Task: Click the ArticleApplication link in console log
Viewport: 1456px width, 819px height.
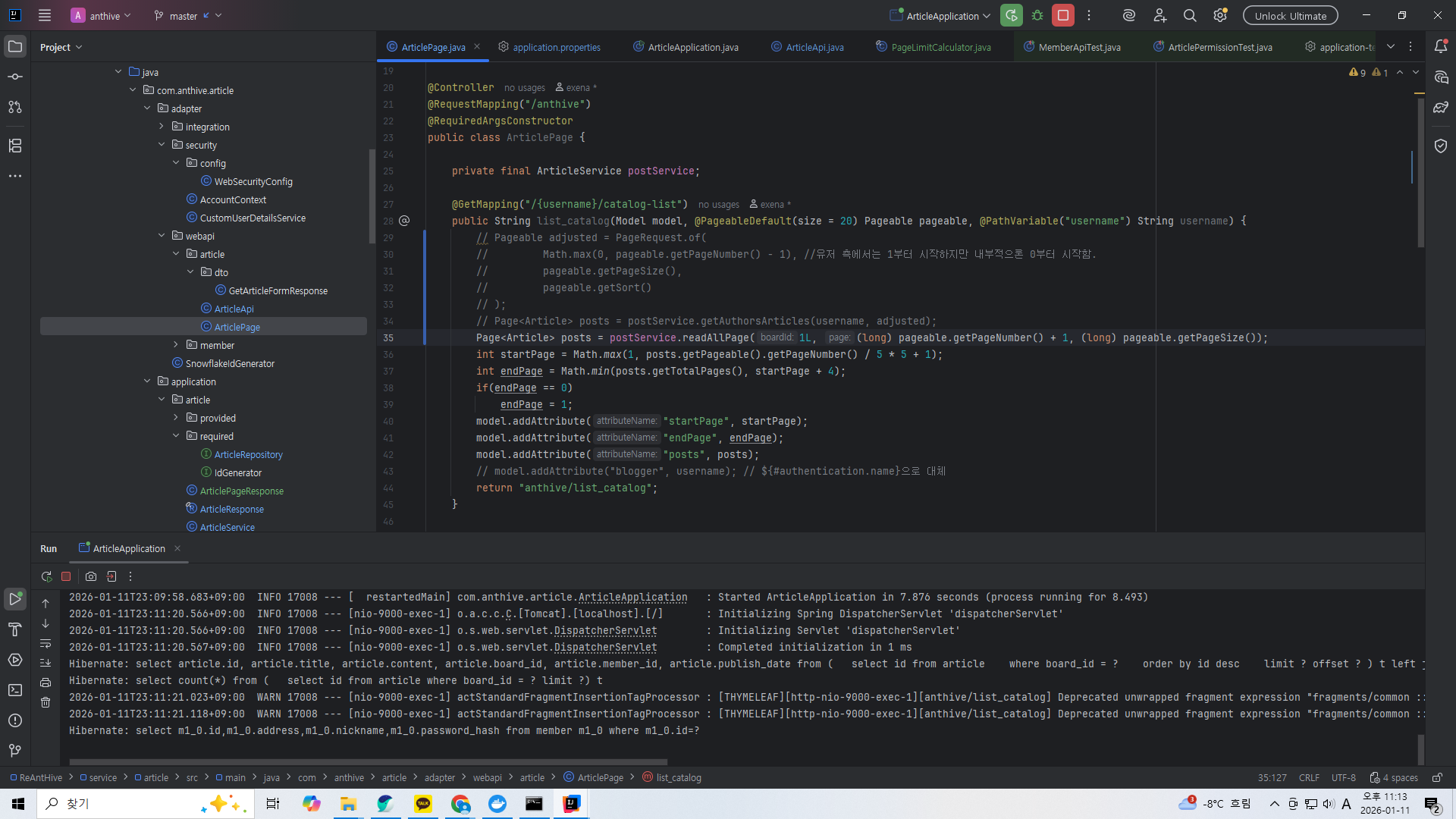Action: (x=632, y=598)
